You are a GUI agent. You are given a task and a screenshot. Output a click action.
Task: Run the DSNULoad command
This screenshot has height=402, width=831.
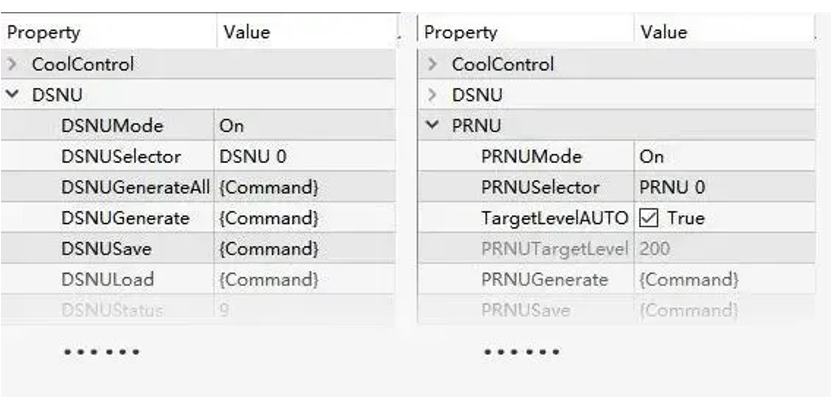(x=268, y=279)
